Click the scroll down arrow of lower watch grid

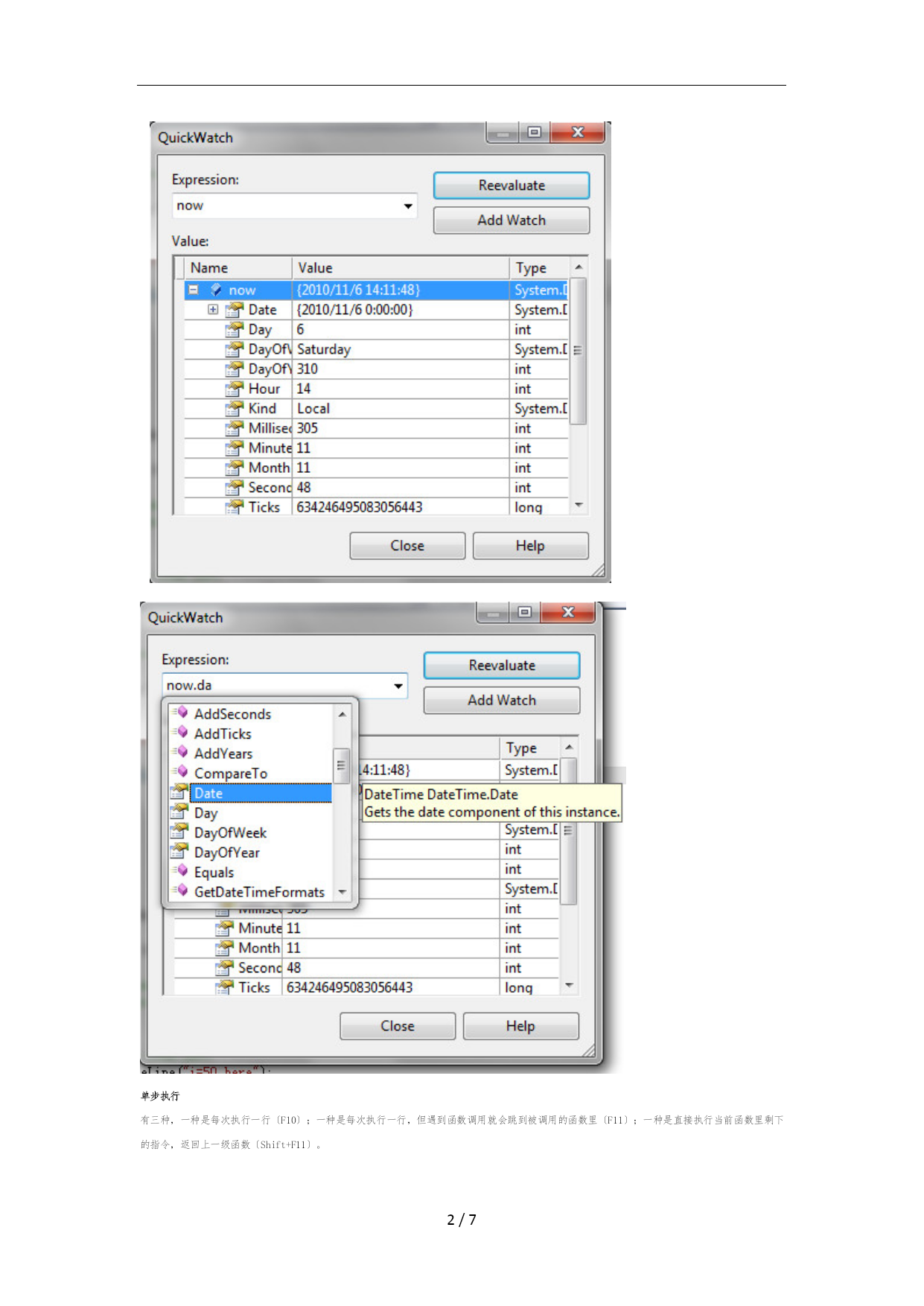[569, 986]
